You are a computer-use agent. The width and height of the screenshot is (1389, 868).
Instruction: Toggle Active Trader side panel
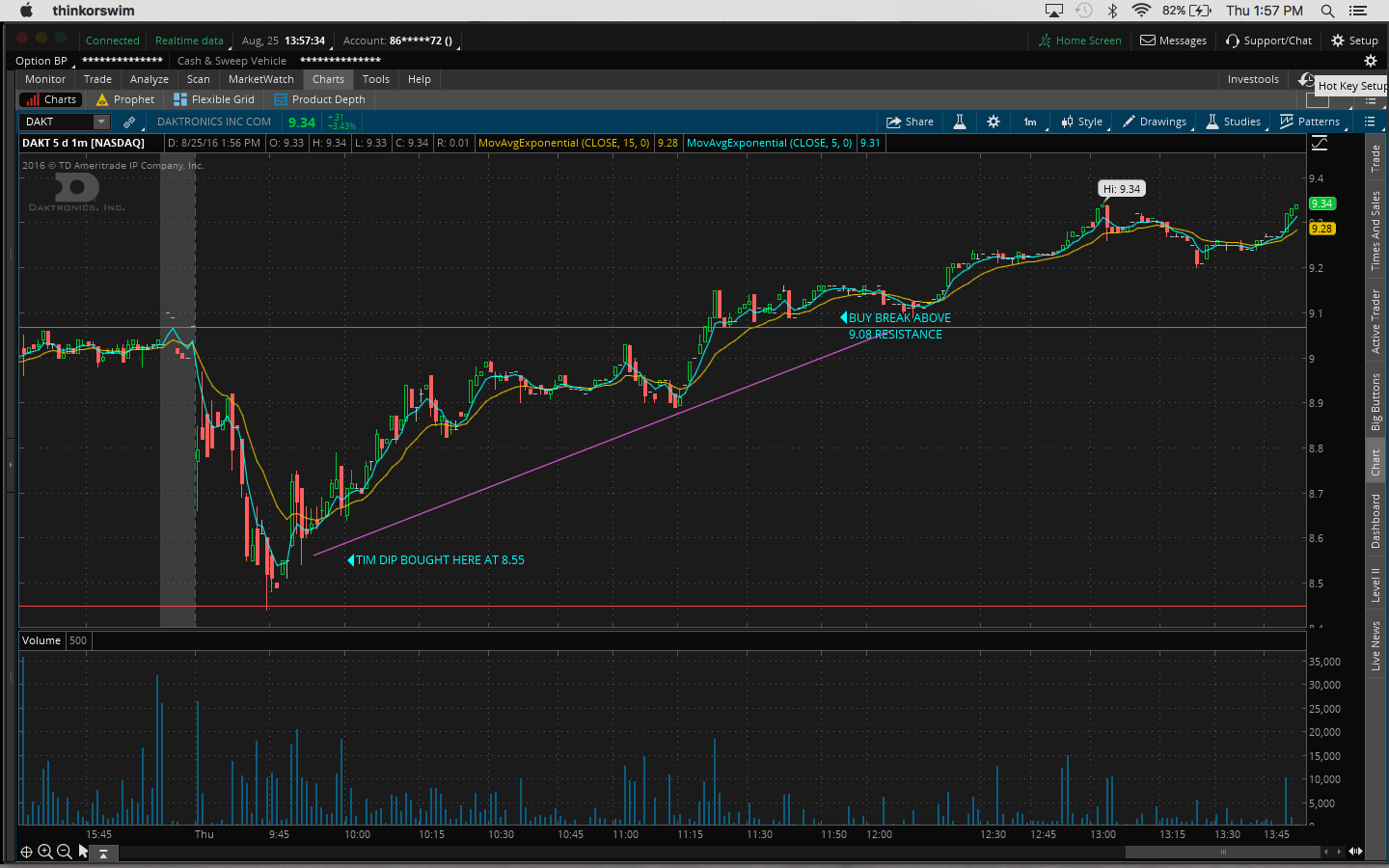(1376, 321)
